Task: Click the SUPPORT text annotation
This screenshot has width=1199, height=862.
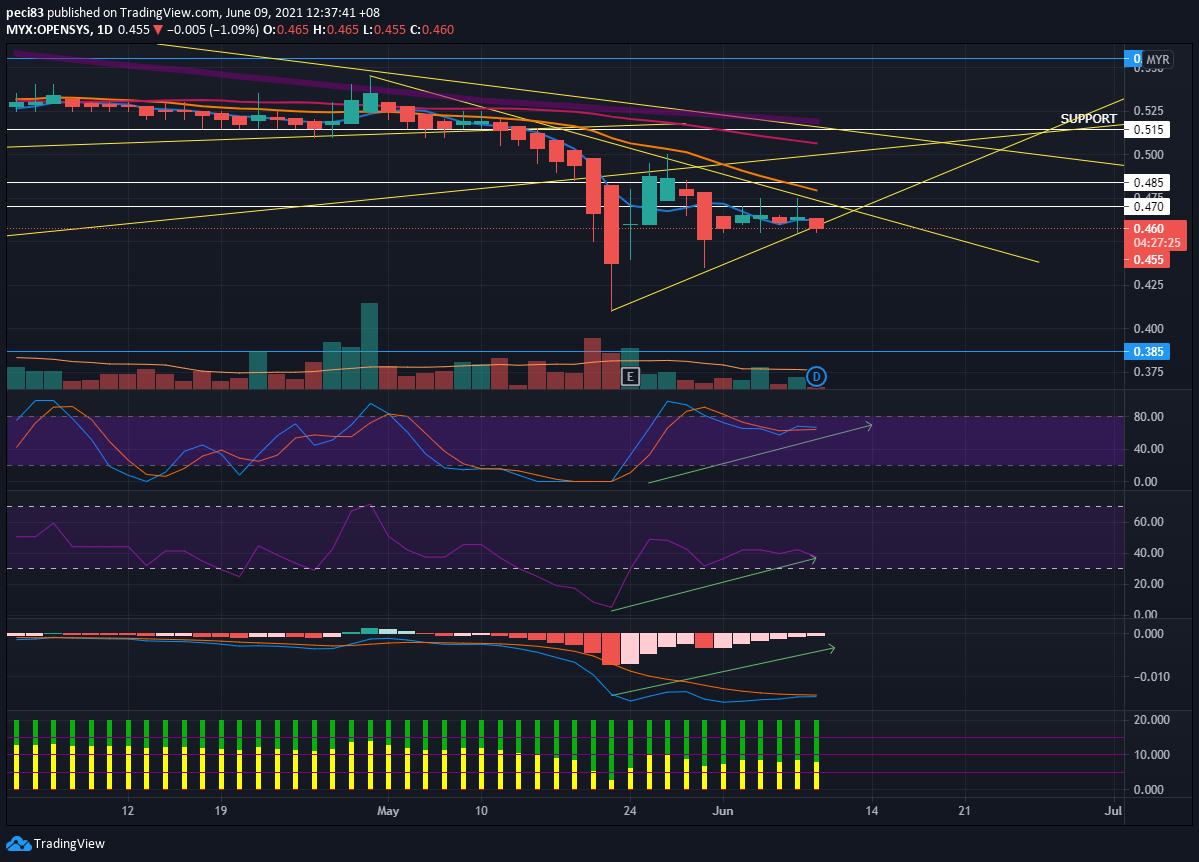Action: [1088, 119]
